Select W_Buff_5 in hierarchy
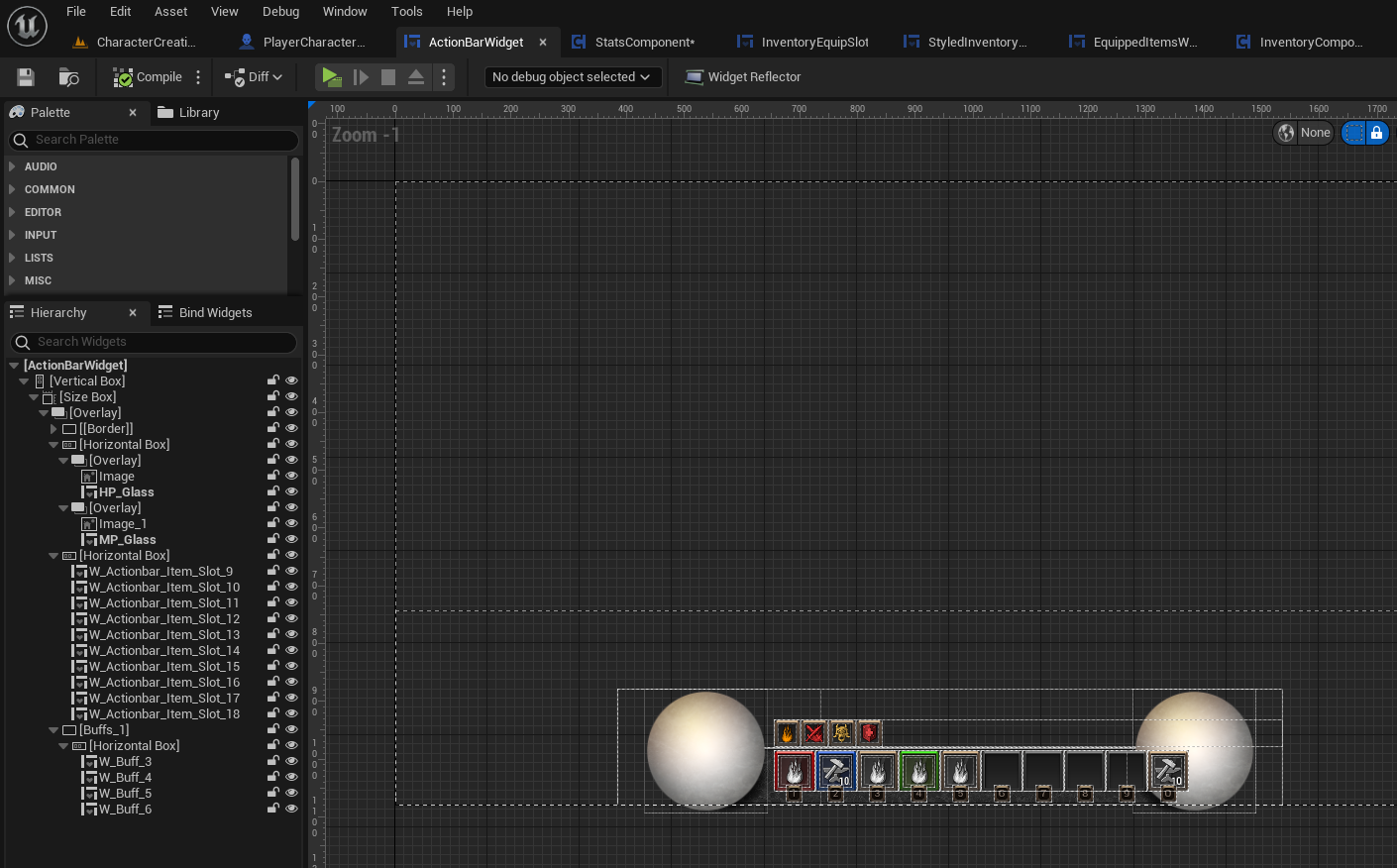 point(125,794)
